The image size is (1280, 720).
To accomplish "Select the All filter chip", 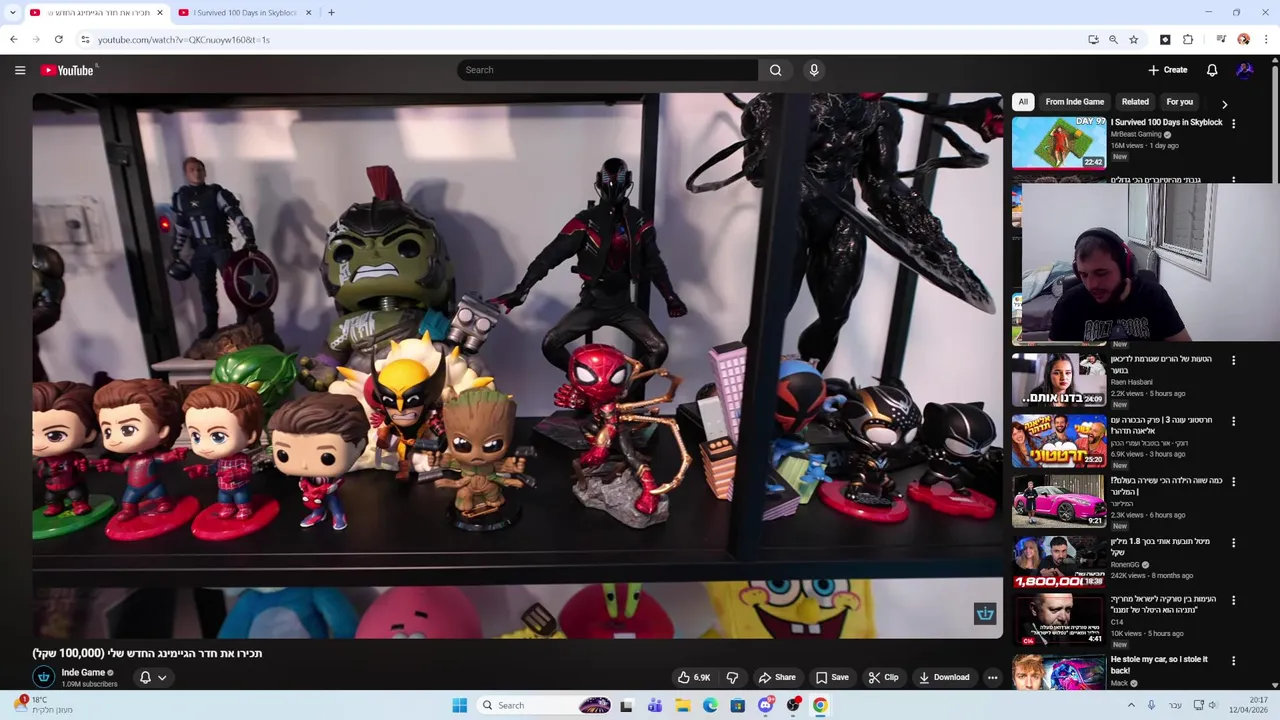I will [1022, 102].
